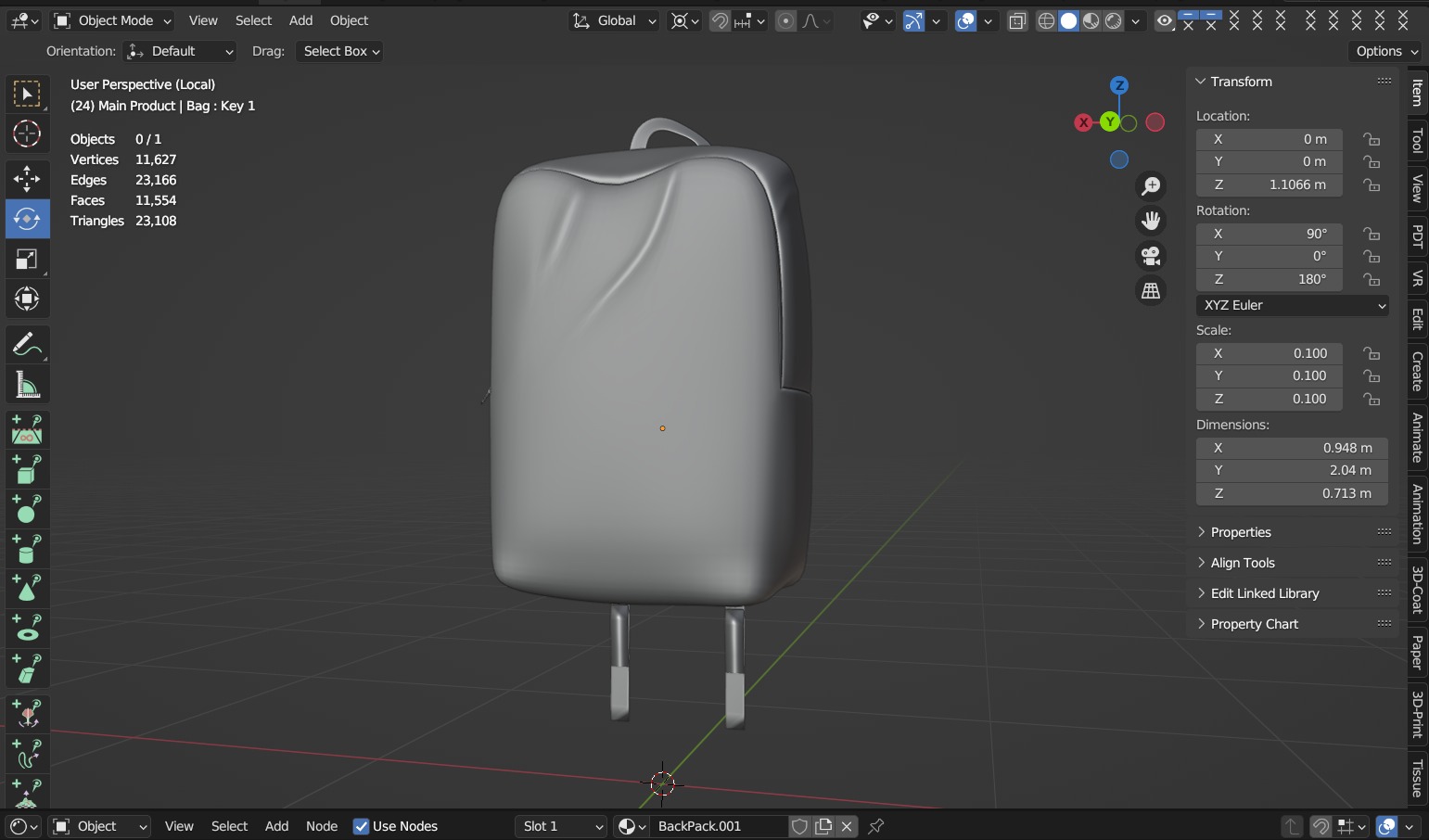Switch to rendered shading

(x=1113, y=20)
